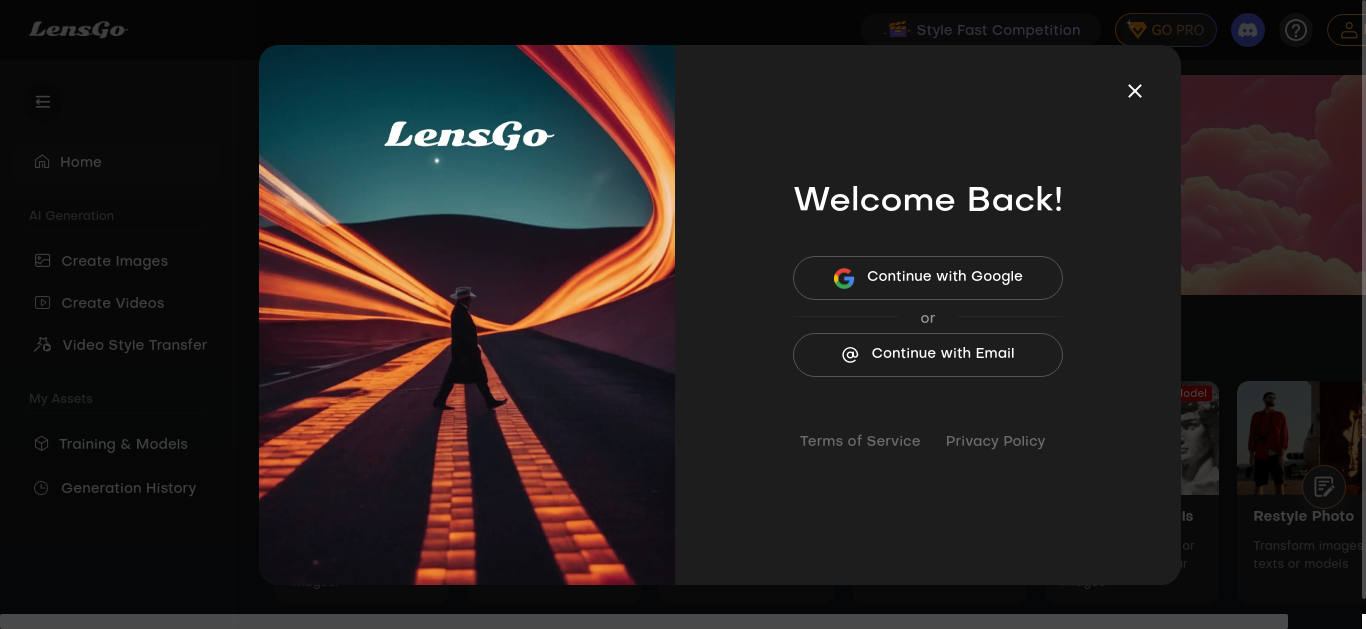Click the user profile icon

click(x=1347, y=30)
